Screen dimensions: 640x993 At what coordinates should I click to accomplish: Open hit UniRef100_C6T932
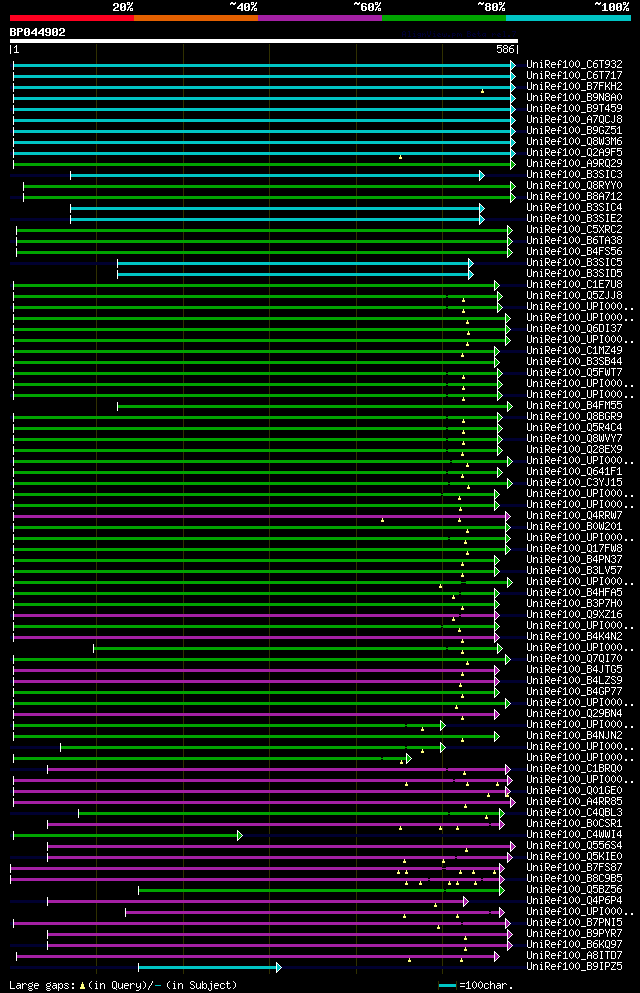click(x=574, y=65)
